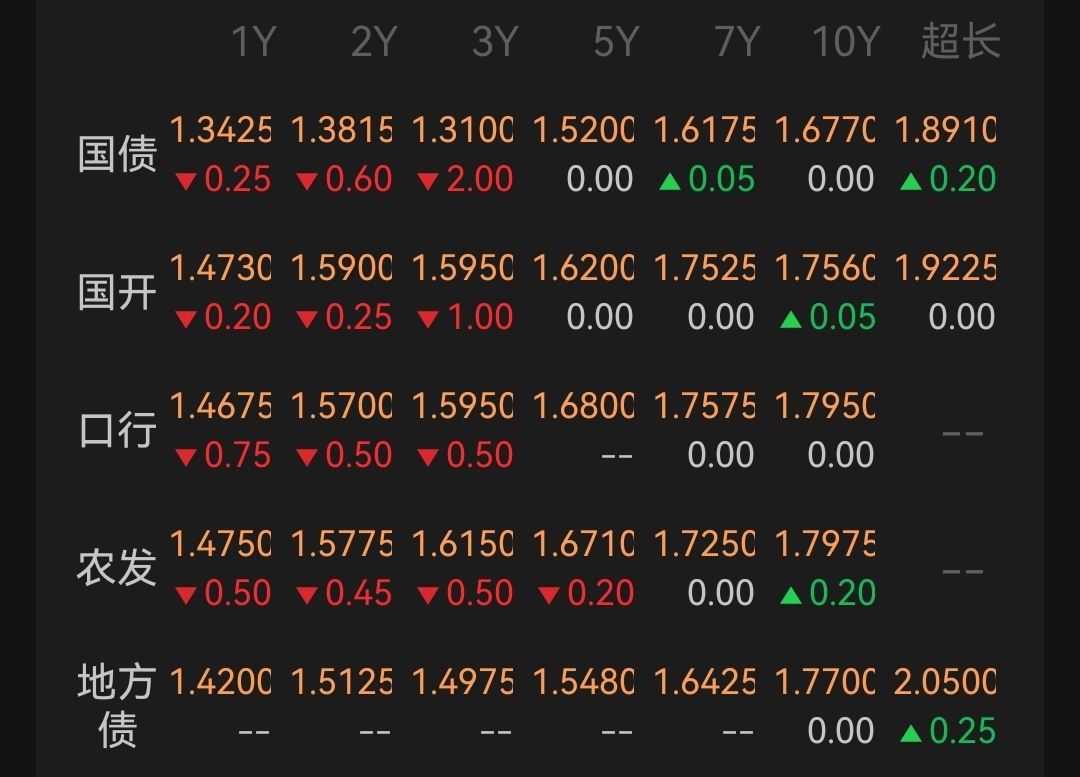Open the 农发 row label
This screenshot has height=777, width=1080.
(x=117, y=568)
